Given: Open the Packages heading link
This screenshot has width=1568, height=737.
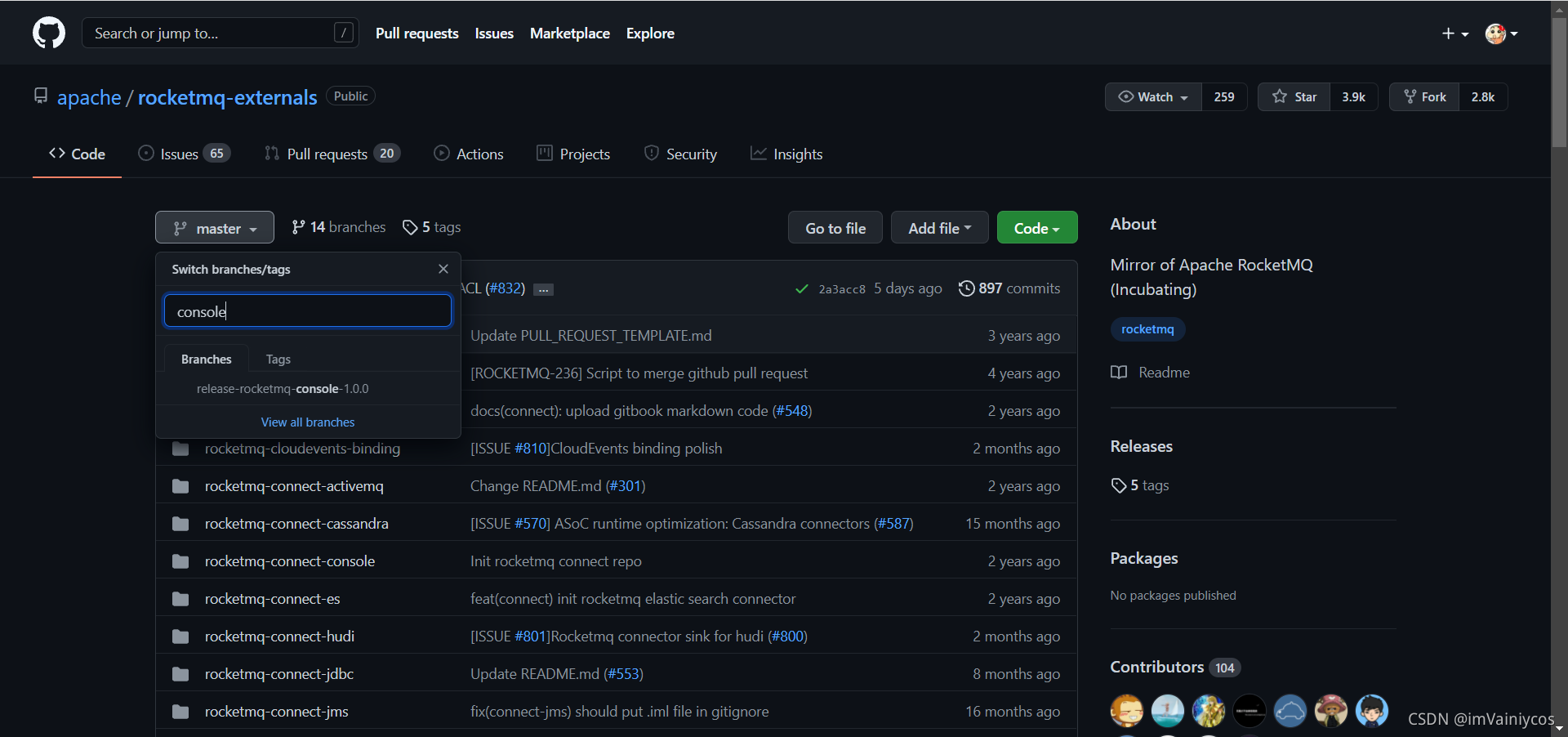Looking at the screenshot, I should click(1143, 558).
